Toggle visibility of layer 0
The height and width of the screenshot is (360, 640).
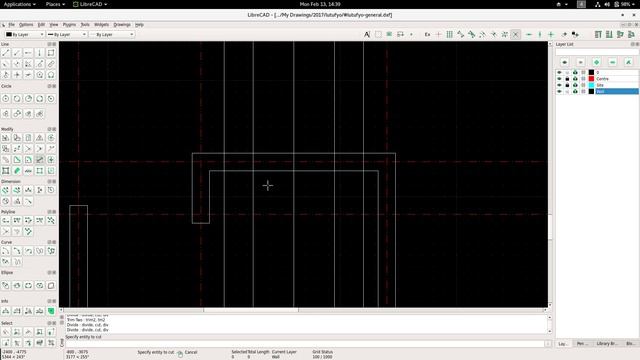(559, 72)
